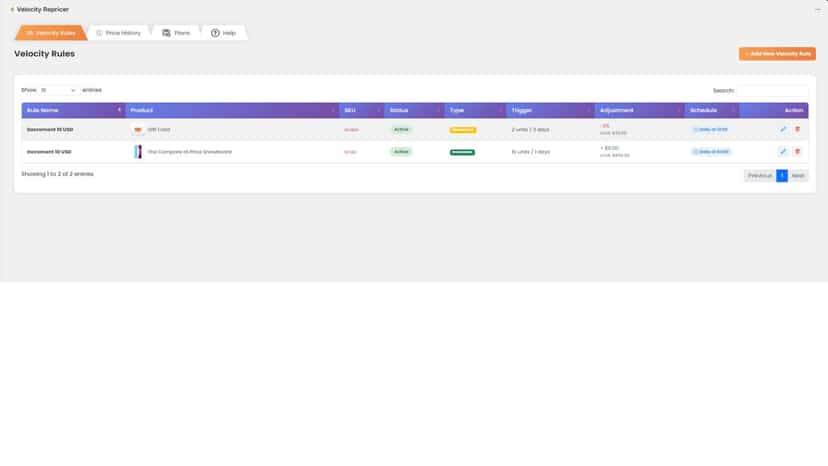Sort by Adjustment column

pos(639,110)
